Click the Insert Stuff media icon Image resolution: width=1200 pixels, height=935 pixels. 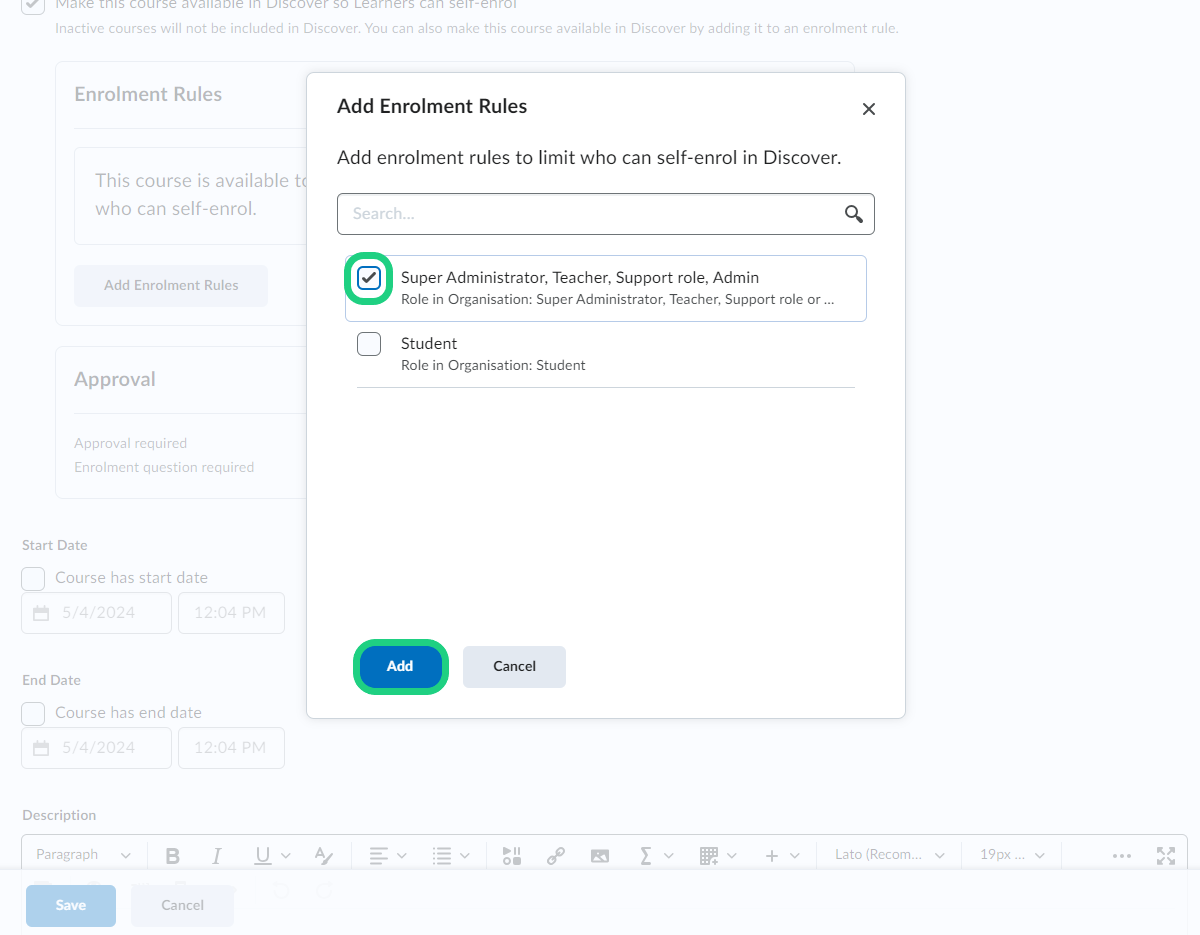(x=512, y=856)
